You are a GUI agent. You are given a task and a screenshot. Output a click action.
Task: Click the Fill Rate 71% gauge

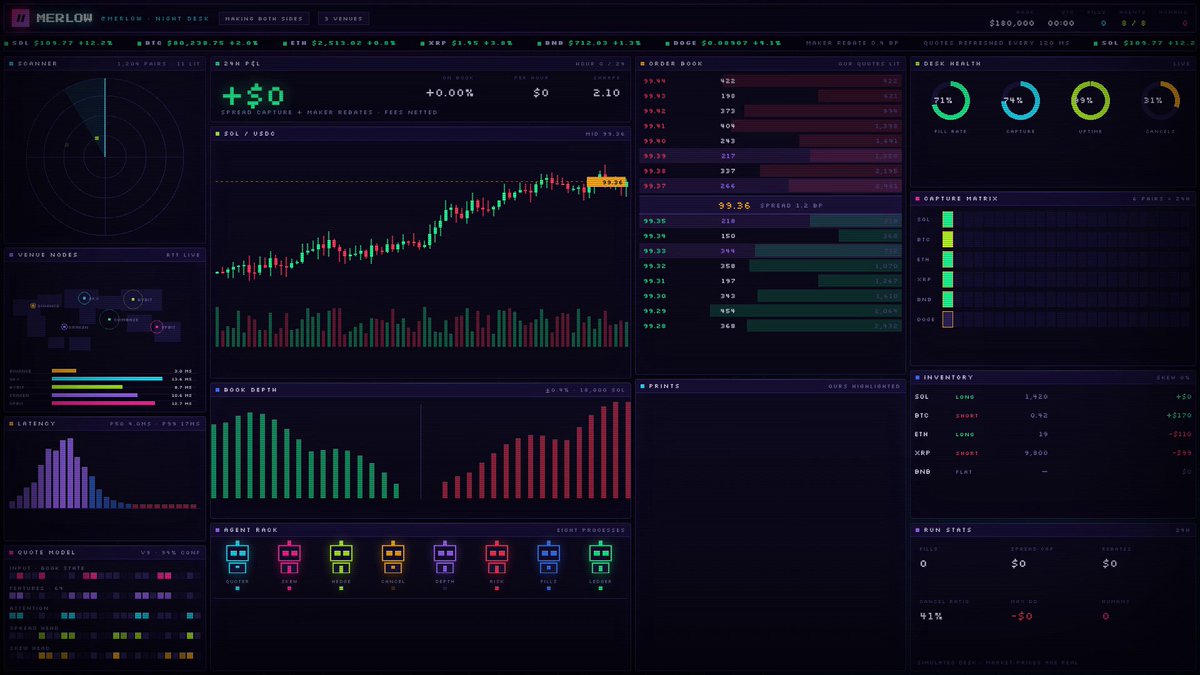coord(951,101)
